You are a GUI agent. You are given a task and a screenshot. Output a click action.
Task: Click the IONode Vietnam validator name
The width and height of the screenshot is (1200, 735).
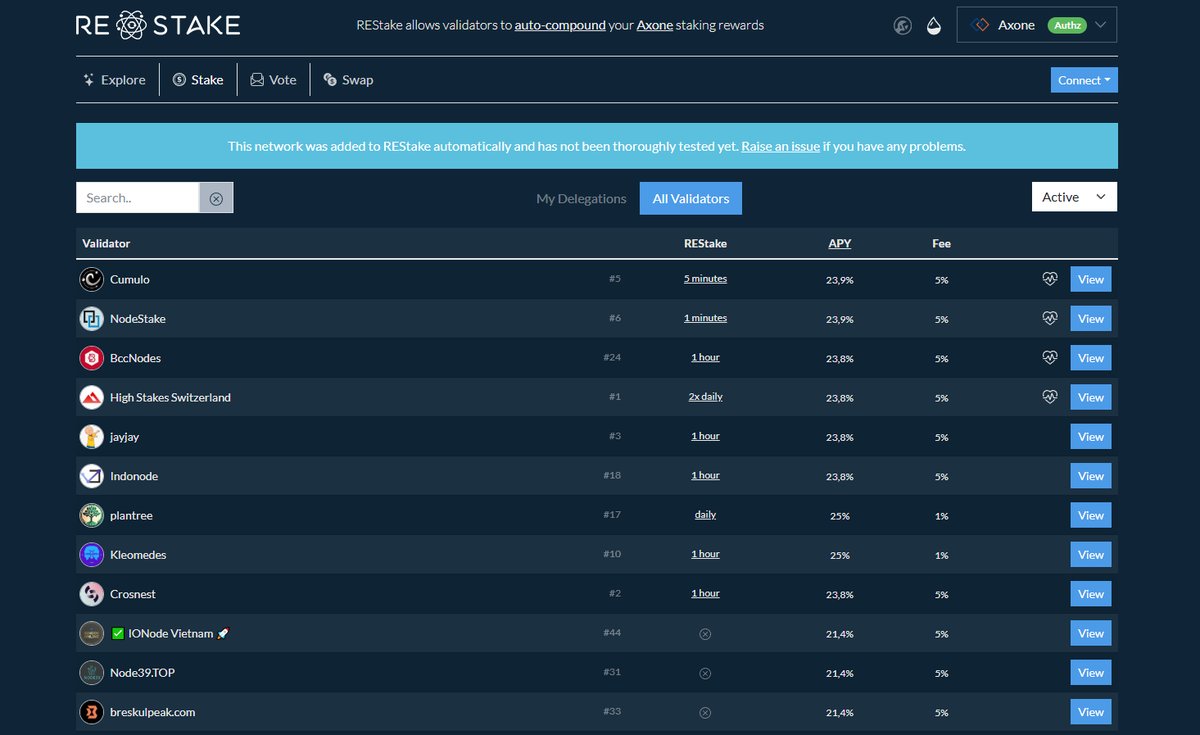pos(171,634)
